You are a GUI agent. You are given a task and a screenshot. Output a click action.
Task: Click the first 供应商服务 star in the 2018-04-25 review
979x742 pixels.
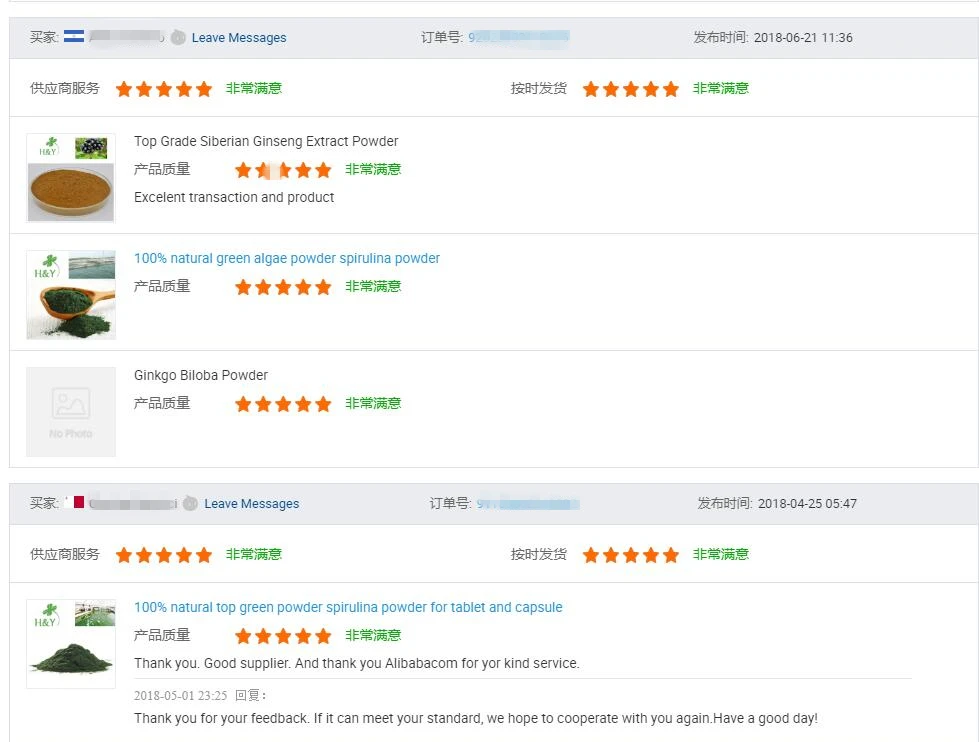tap(124, 555)
